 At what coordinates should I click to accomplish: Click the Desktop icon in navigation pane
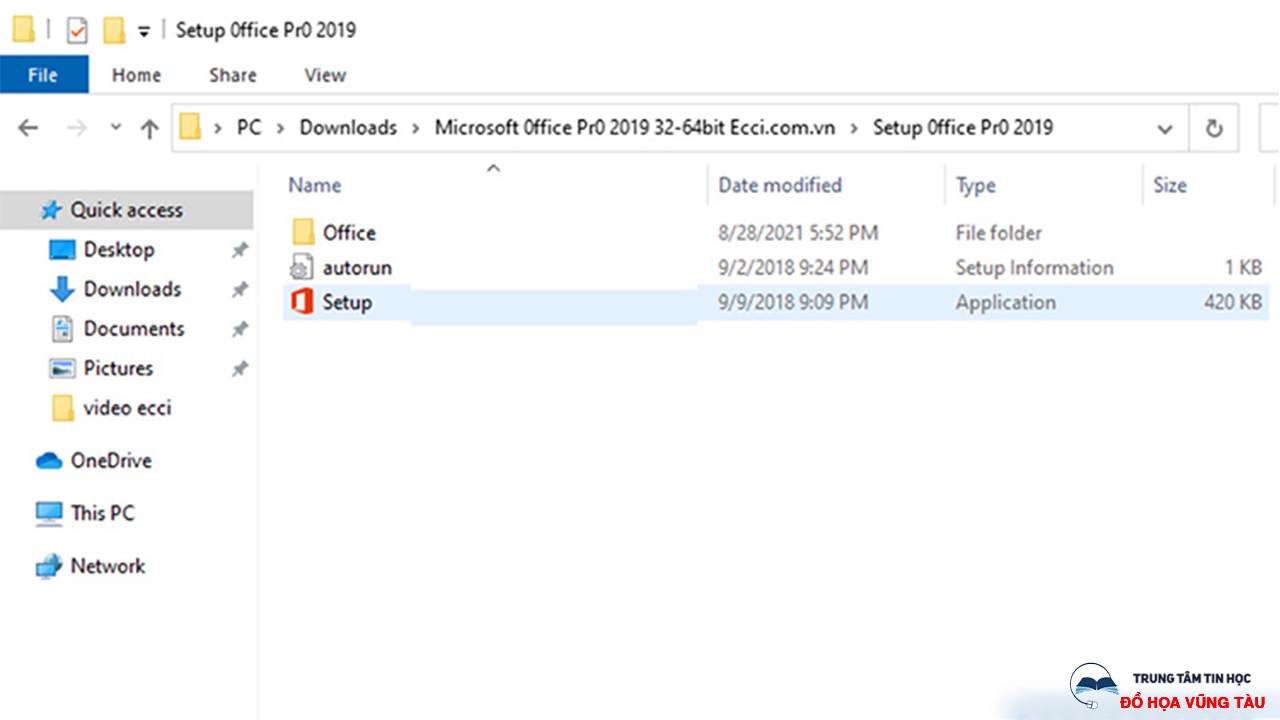click(x=62, y=250)
